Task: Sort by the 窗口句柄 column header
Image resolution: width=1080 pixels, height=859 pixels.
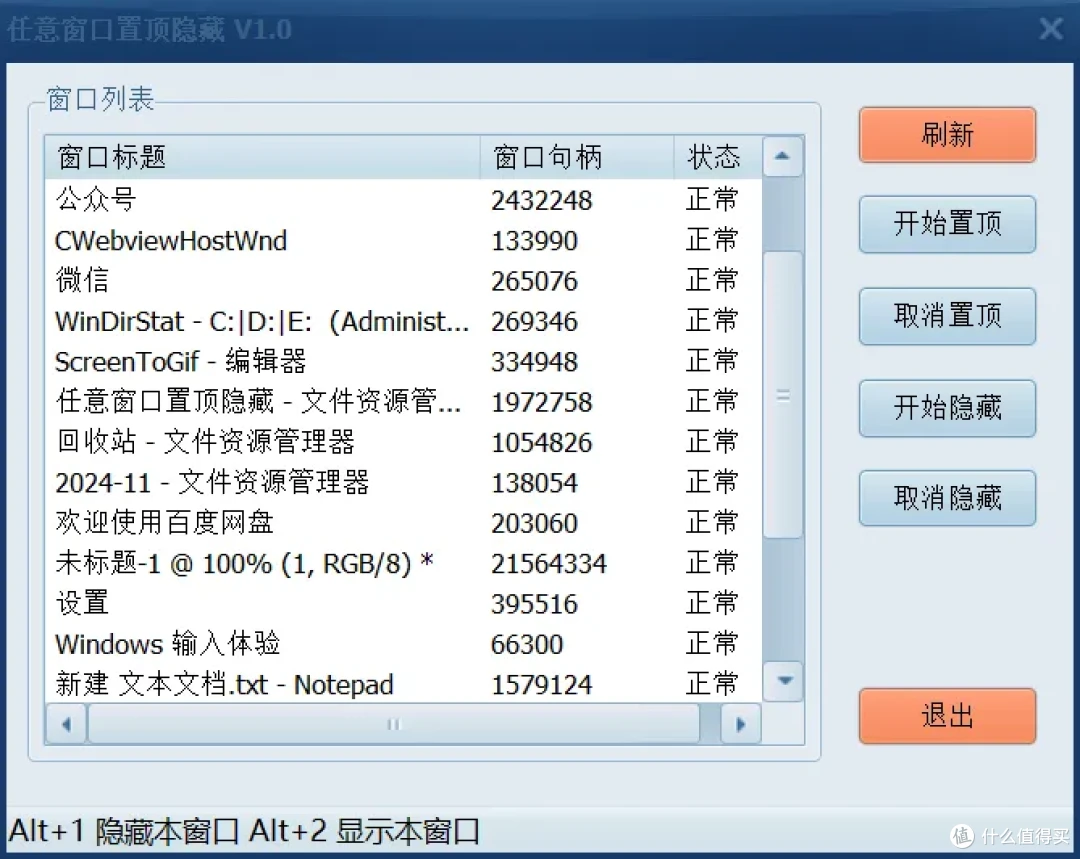Action: (577, 157)
